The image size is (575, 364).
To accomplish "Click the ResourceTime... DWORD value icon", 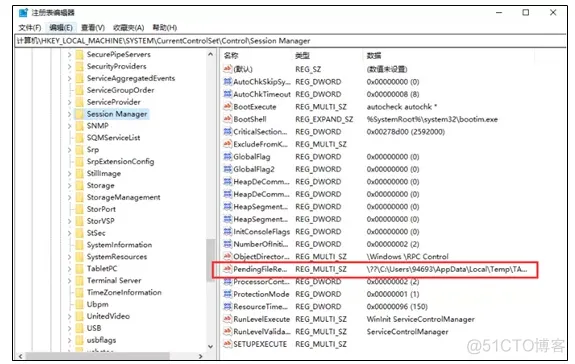I will pyautogui.click(x=228, y=306).
